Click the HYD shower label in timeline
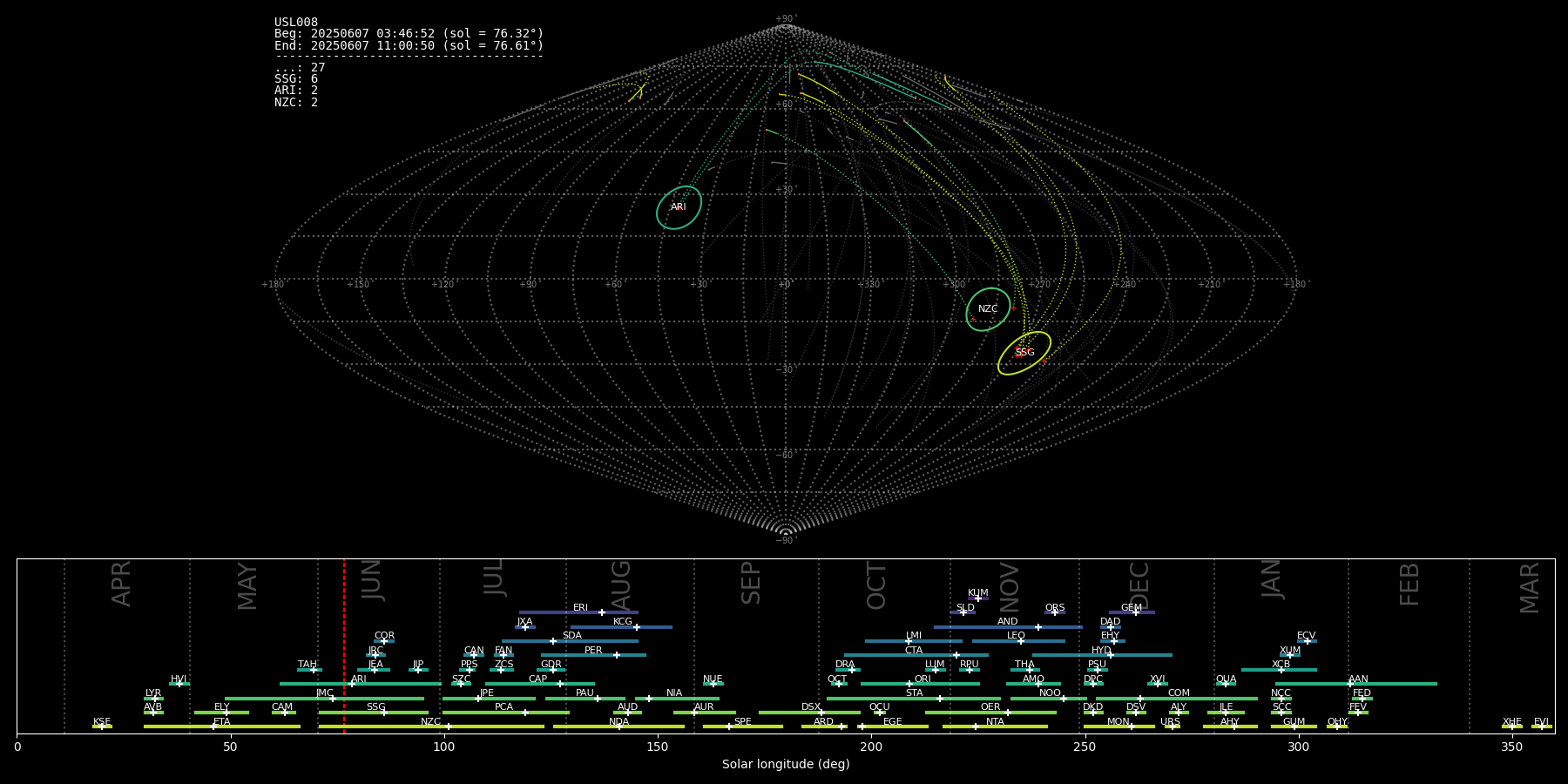 click(1101, 651)
